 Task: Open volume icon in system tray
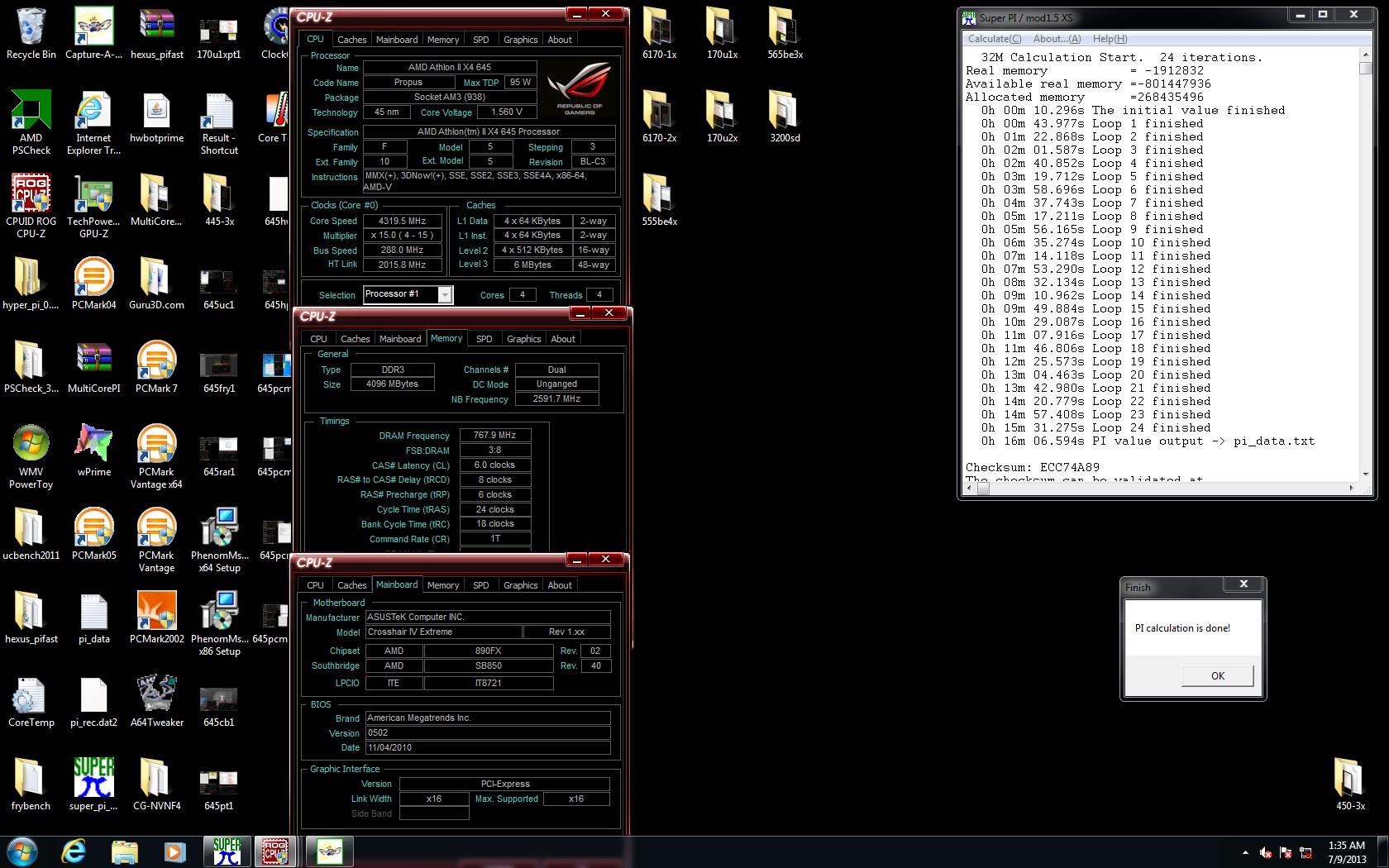click(x=1265, y=852)
